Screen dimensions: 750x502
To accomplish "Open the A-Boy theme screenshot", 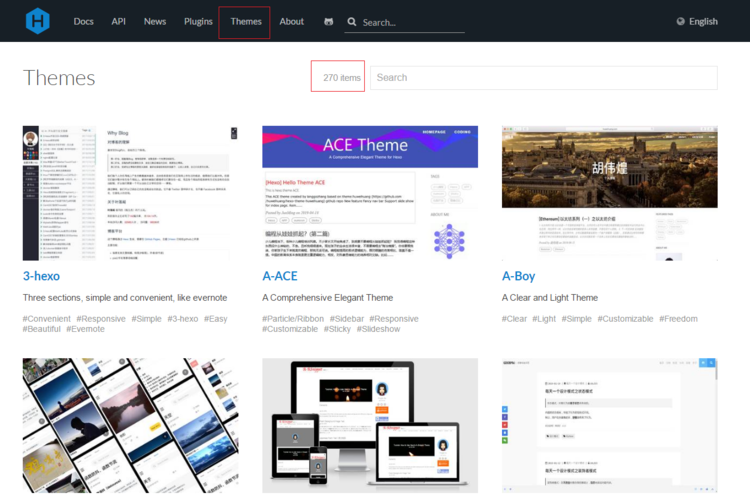I will click(x=609, y=193).
